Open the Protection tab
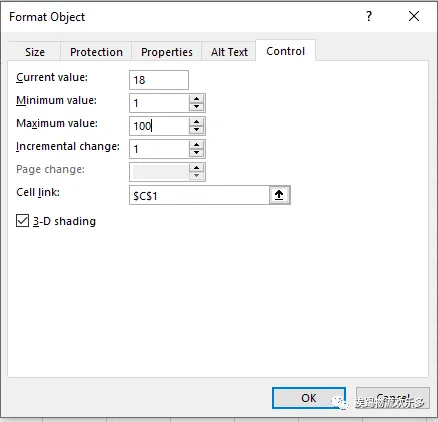438x422 pixels. click(96, 52)
